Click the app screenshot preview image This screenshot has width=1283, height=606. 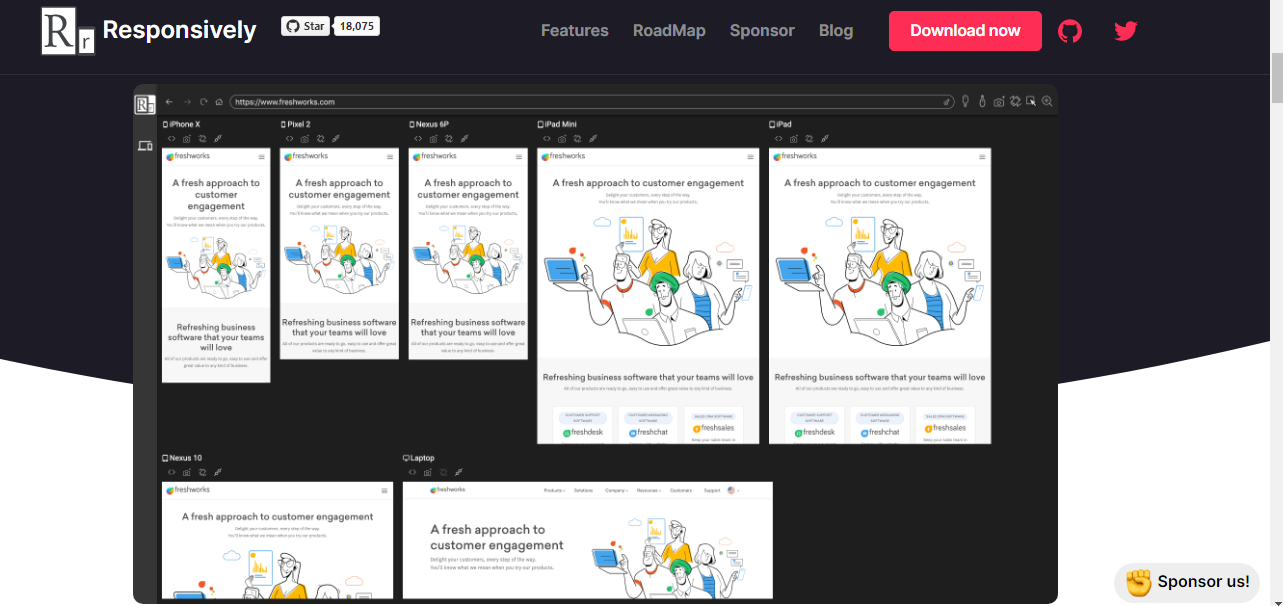[595, 344]
